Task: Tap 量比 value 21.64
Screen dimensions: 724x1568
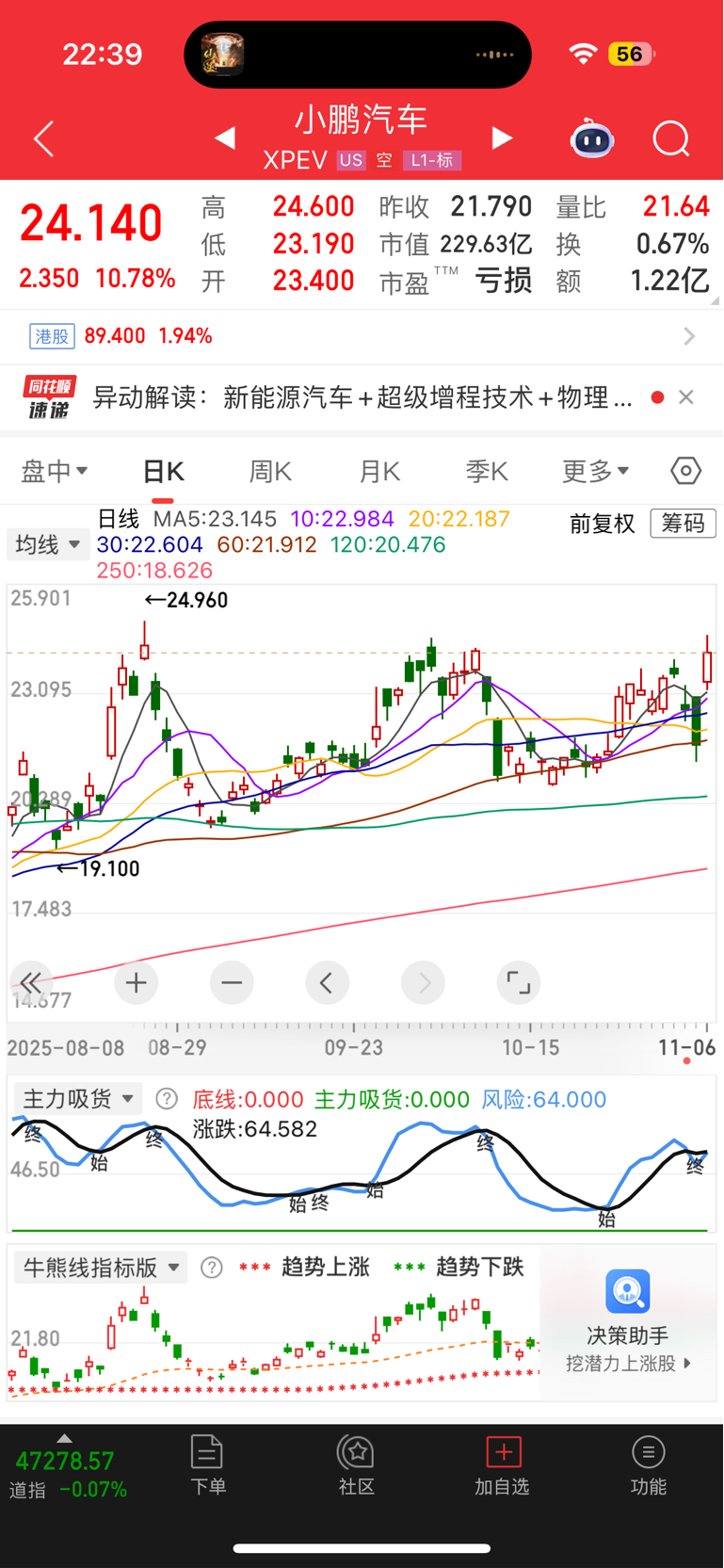Action: pyautogui.click(x=676, y=206)
